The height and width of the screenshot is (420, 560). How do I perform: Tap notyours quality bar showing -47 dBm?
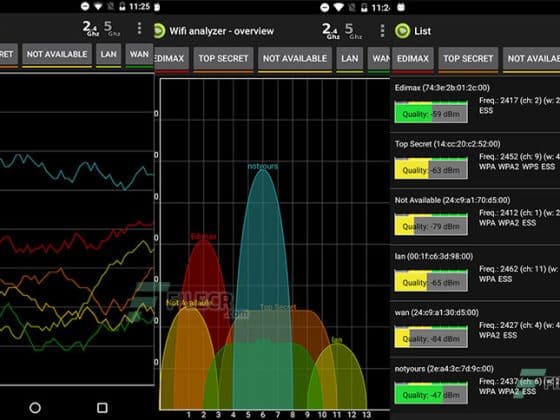431,393
